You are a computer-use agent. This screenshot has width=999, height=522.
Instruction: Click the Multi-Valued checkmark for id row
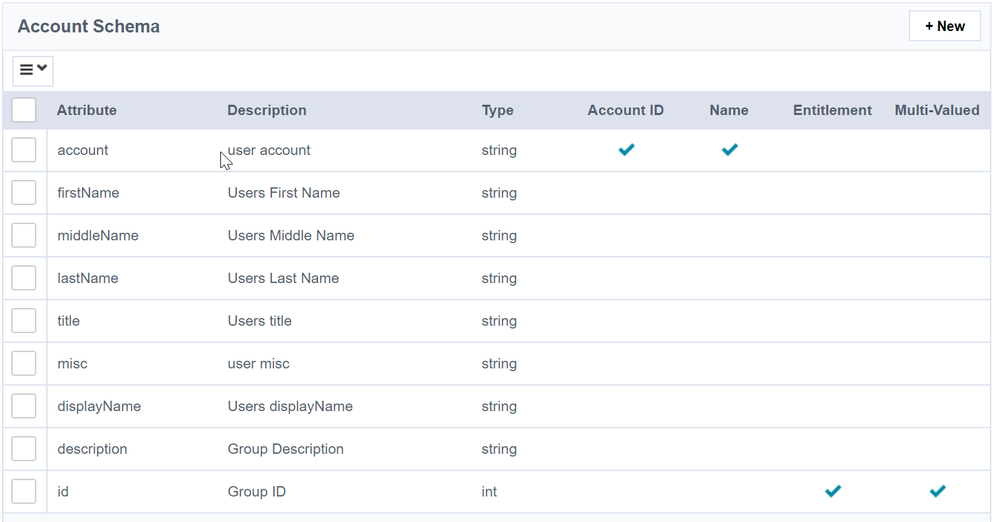937,491
